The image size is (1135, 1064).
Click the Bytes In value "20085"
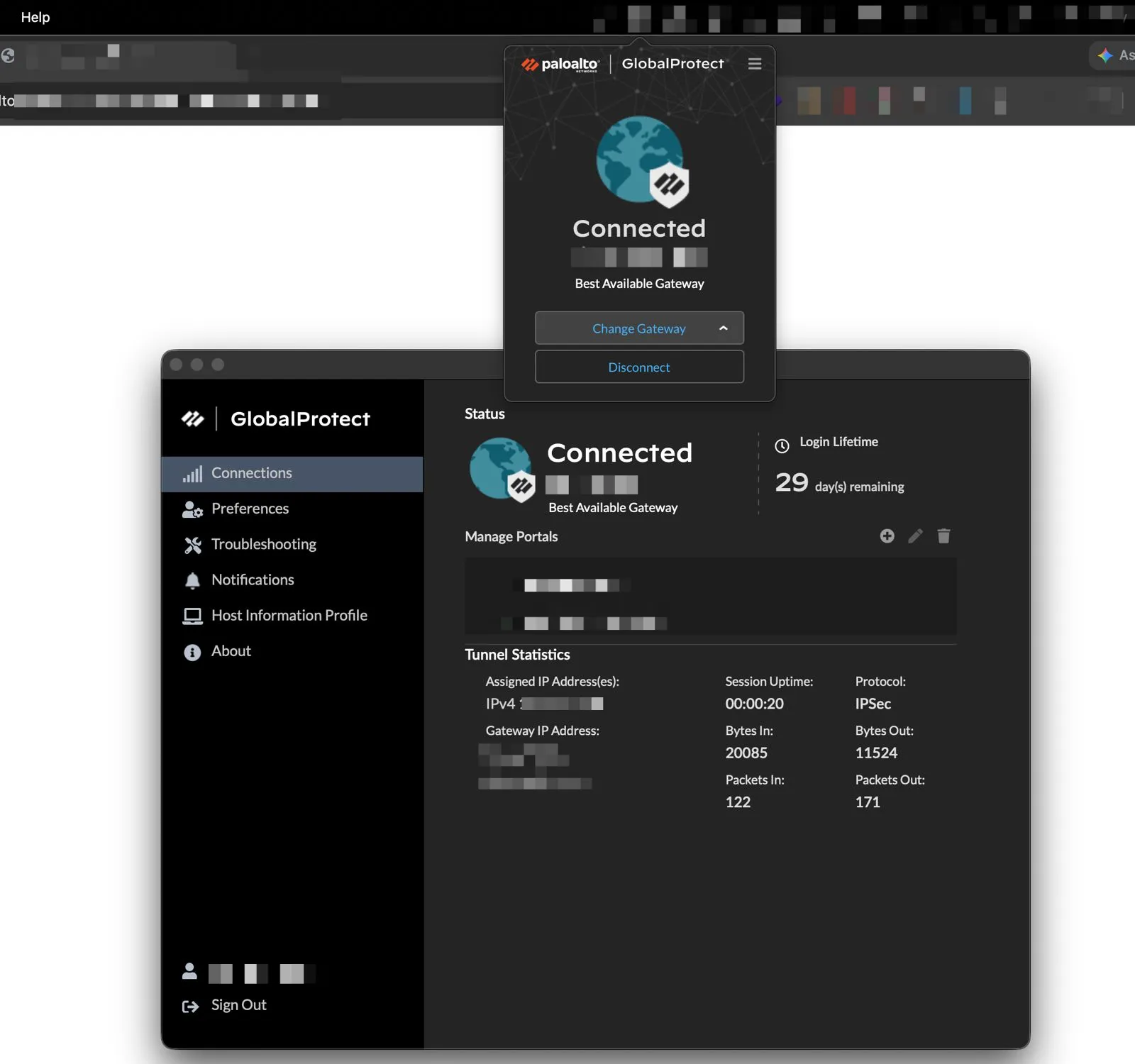(x=746, y=753)
